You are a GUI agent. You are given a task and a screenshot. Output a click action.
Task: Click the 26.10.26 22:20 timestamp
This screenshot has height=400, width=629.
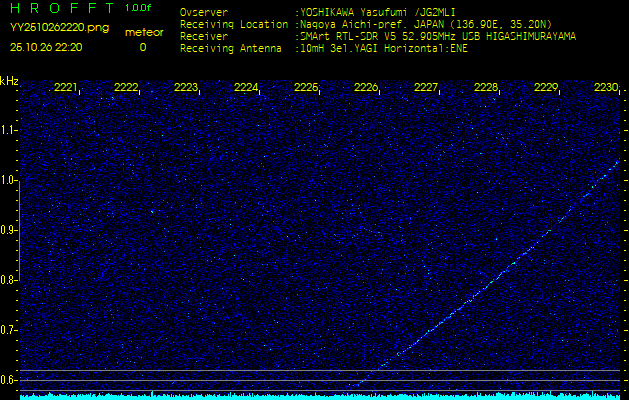pyautogui.click(x=46, y=47)
